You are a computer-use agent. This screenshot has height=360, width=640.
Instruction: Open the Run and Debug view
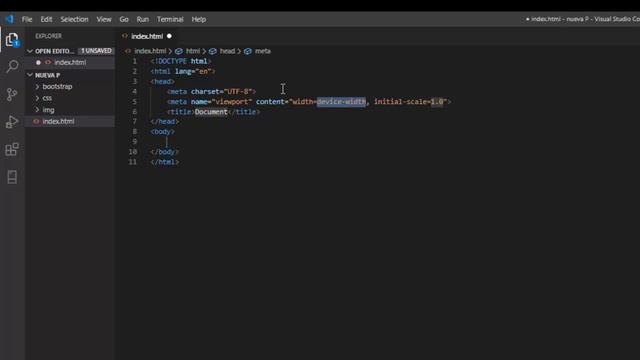pyautogui.click(x=12, y=122)
